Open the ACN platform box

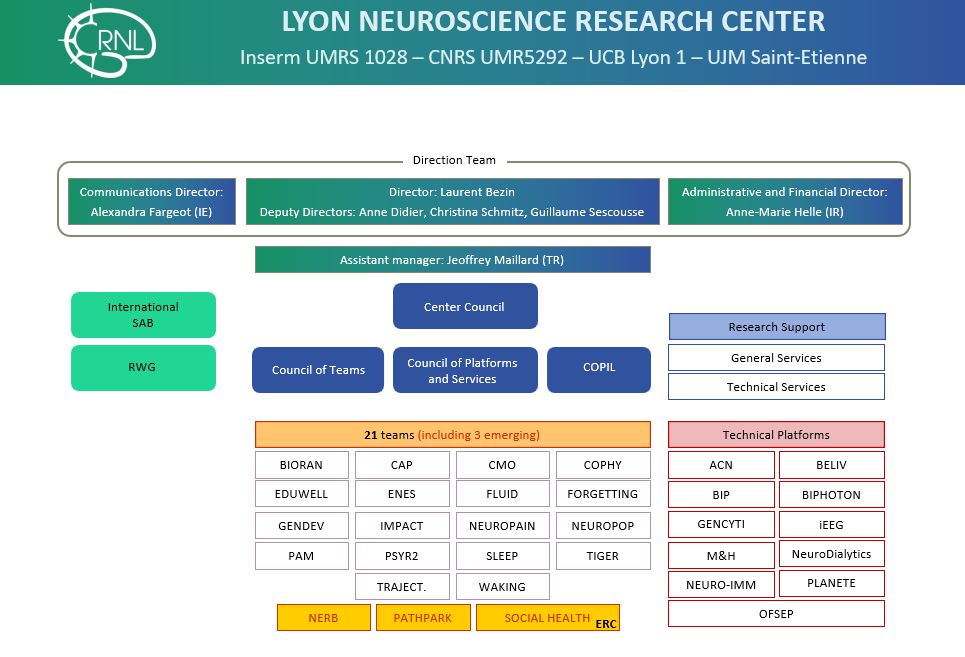tap(721, 465)
